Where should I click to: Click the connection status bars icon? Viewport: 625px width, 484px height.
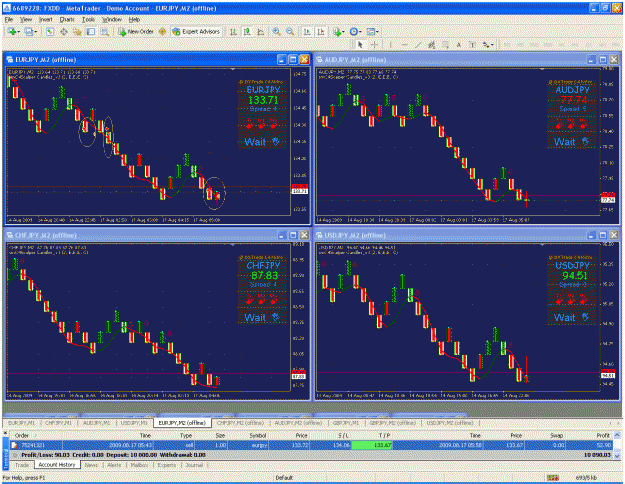552,477
